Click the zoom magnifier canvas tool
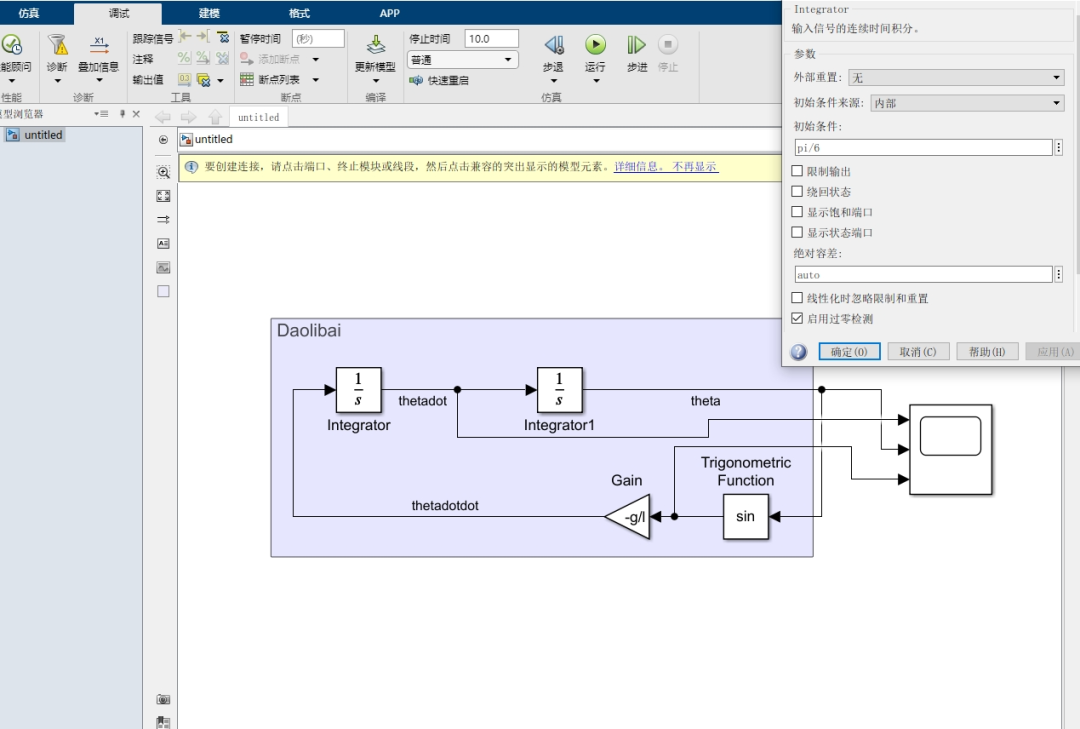 click(x=163, y=172)
